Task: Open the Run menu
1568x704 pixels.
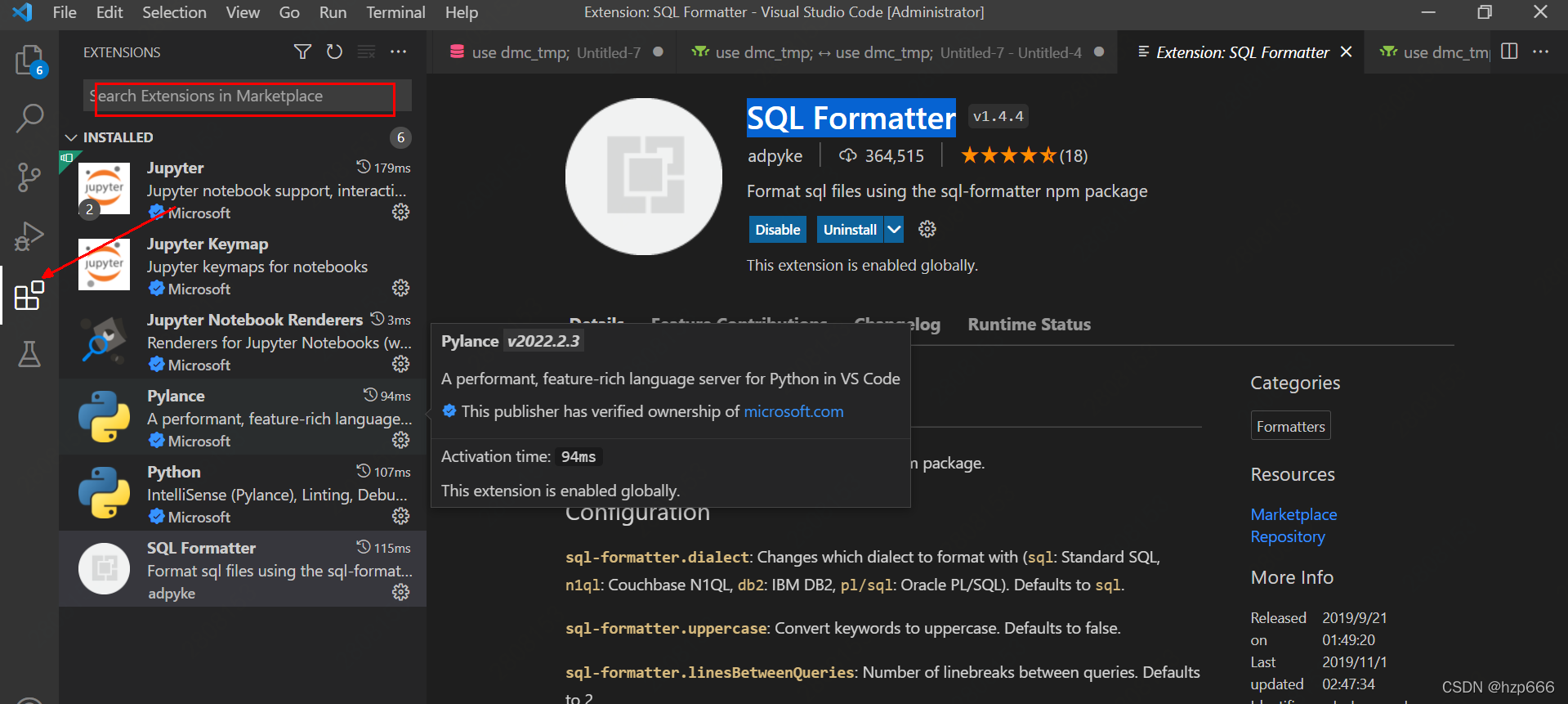Action: tap(333, 12)
